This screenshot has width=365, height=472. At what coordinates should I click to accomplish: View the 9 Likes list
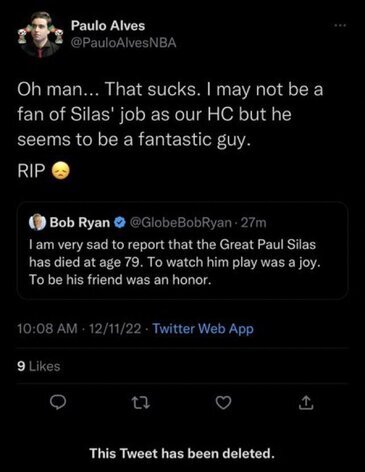38,366
